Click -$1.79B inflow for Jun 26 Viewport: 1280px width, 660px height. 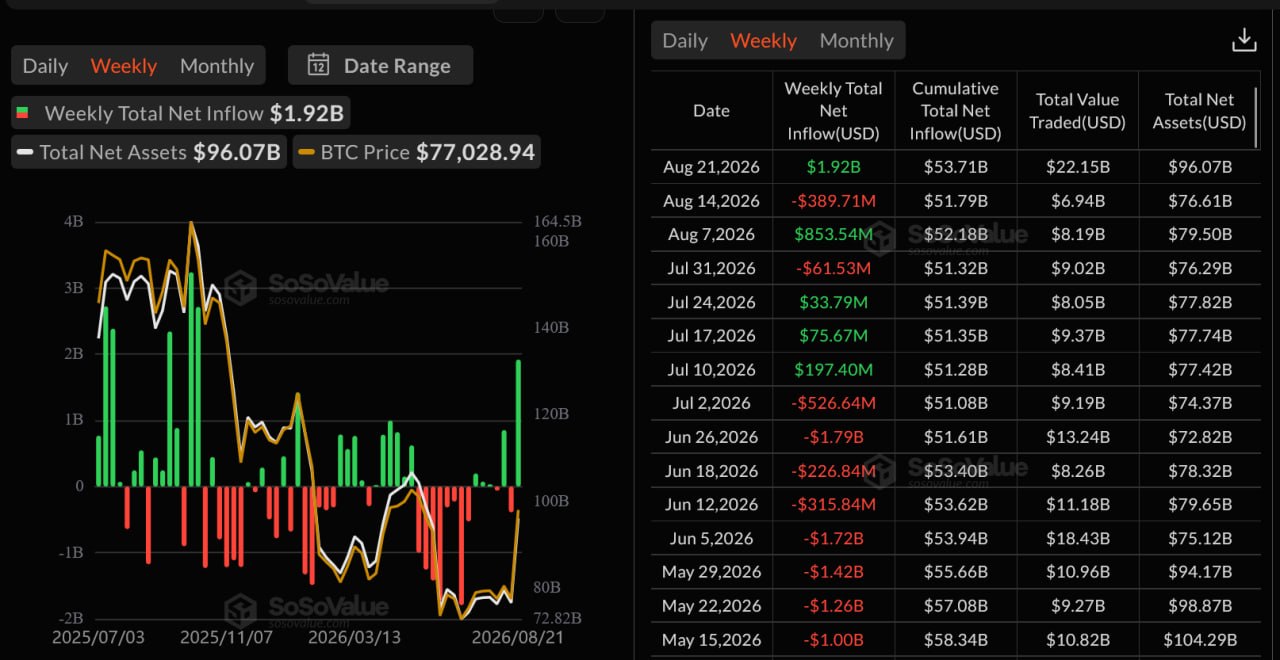(833, 437)
